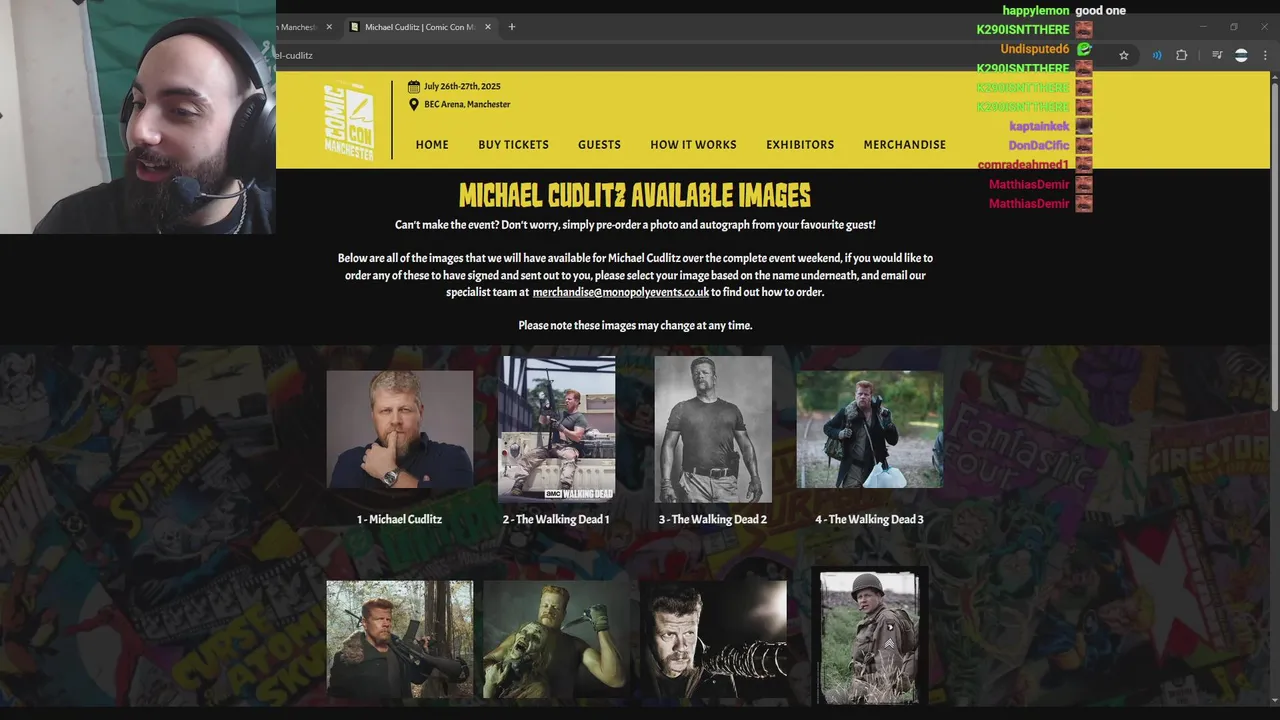Open the browser profile avatar
This screenshot has width=1280, height=720.
point(1241,56)
